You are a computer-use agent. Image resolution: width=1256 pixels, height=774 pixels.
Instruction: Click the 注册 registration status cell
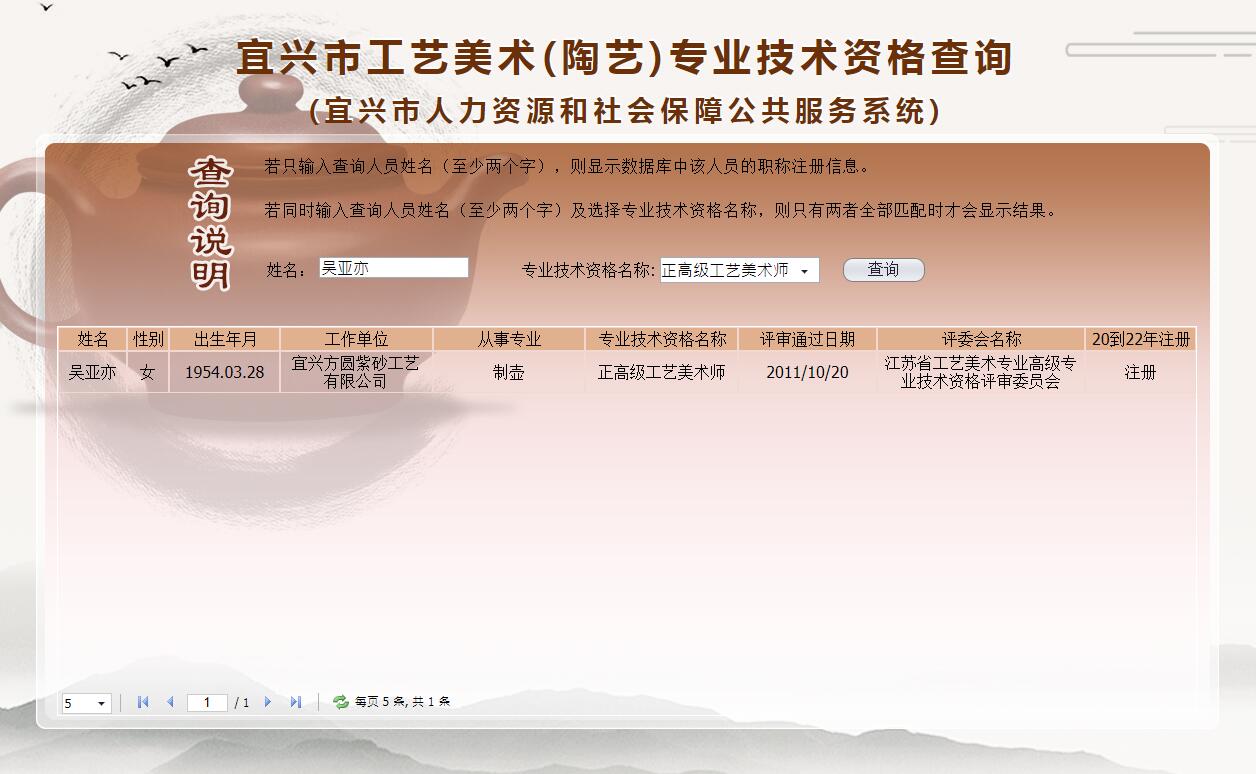1141,371
